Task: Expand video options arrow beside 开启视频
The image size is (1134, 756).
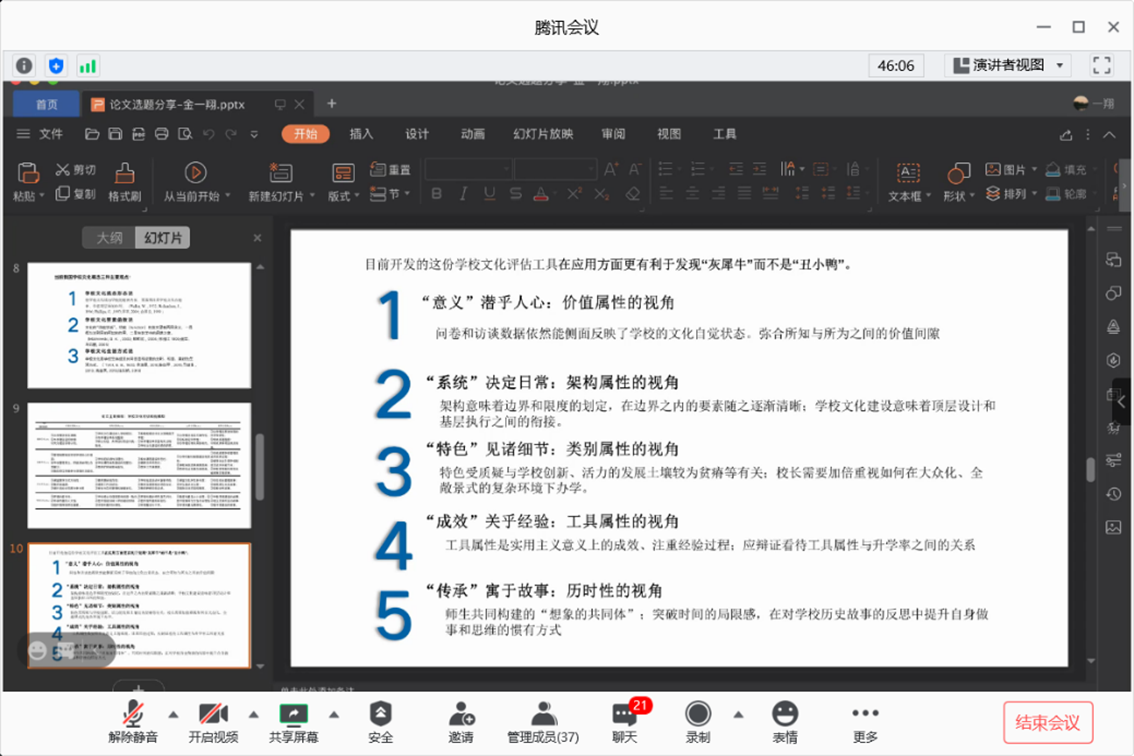Action: pos(253,714)
